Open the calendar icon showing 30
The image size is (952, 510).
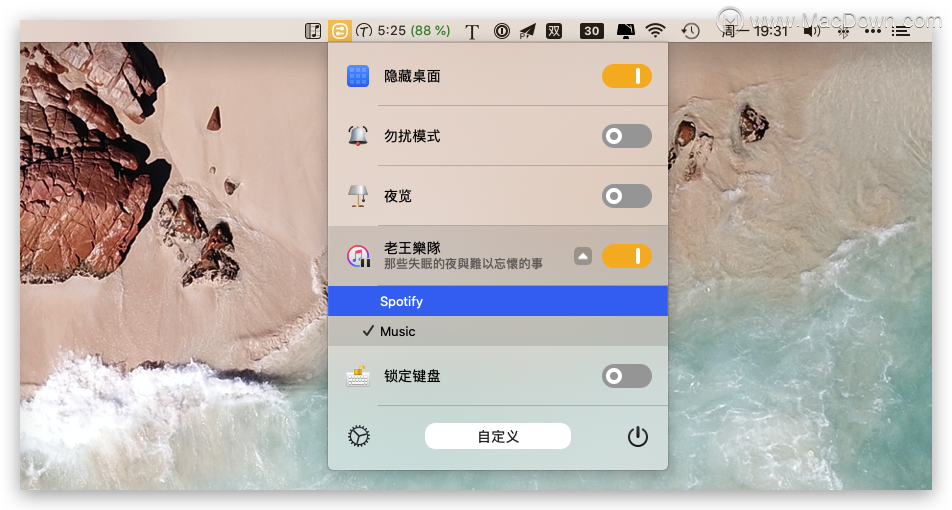click(592, 31)
